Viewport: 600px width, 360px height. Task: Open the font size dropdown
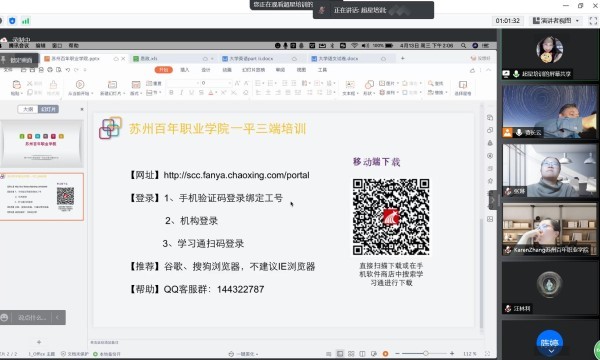(x=230, y=83)
